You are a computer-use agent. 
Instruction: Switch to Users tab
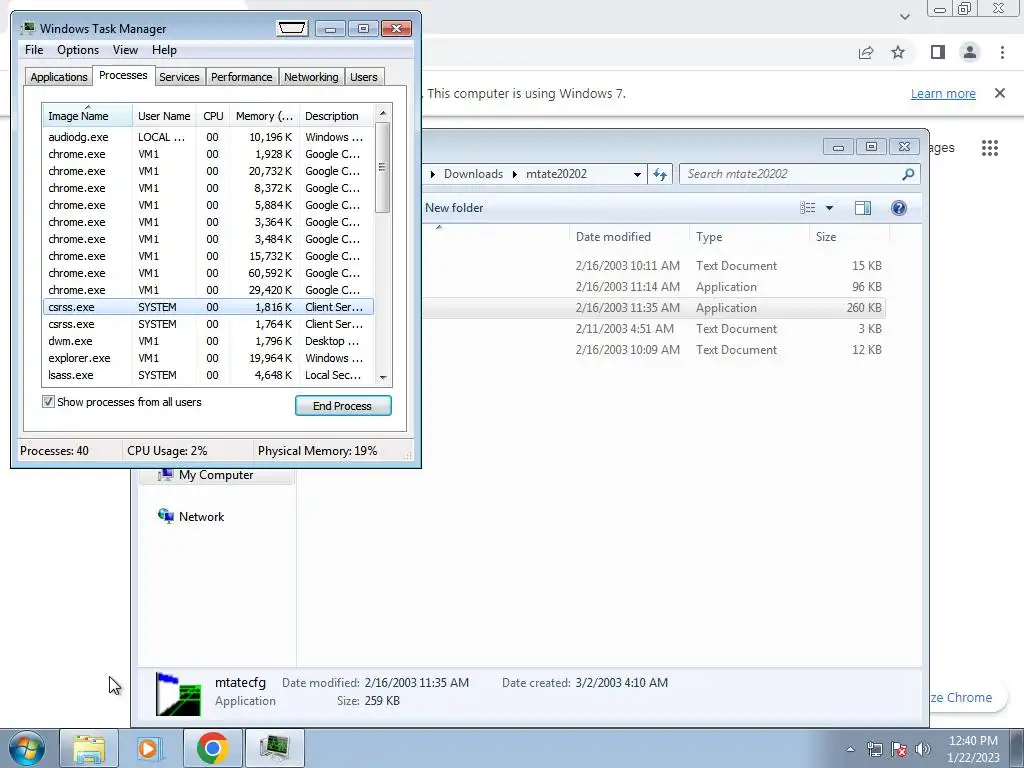coord(363,77)
